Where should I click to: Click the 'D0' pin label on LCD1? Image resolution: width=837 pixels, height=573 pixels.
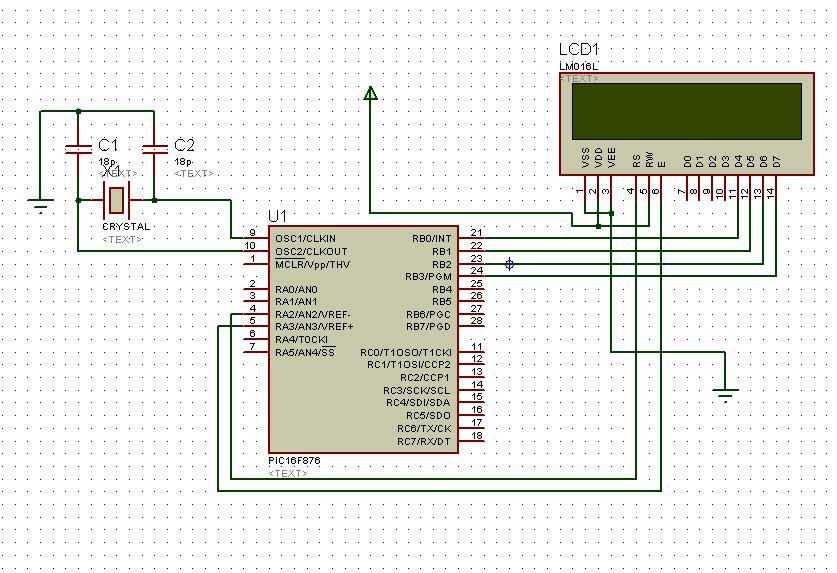pyautogui.click(x=687, y=161)
